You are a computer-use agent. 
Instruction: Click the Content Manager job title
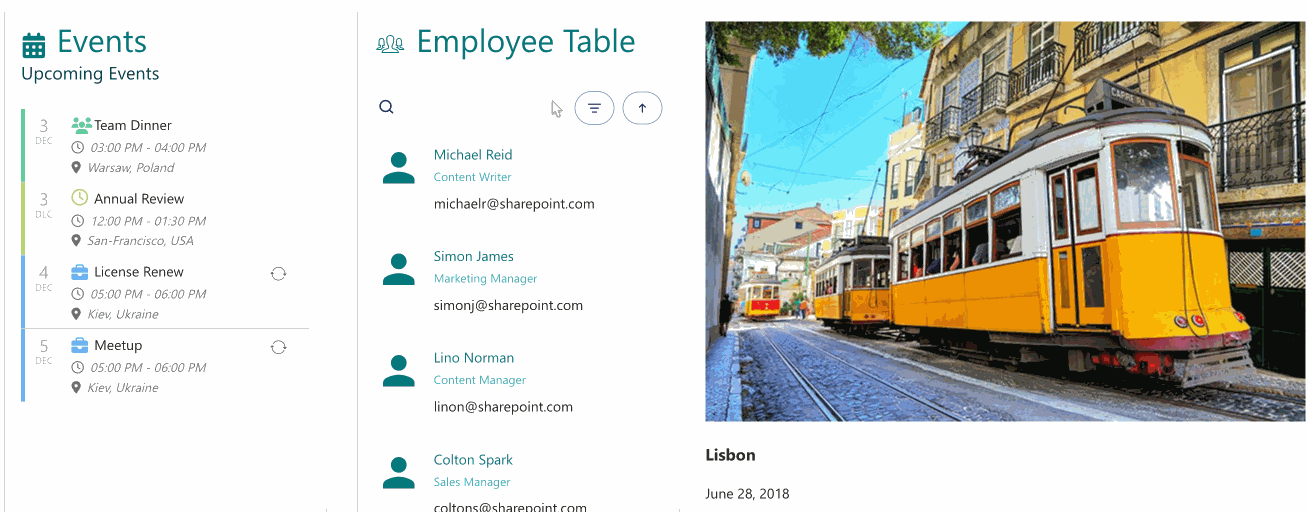[x=480, y=380]
